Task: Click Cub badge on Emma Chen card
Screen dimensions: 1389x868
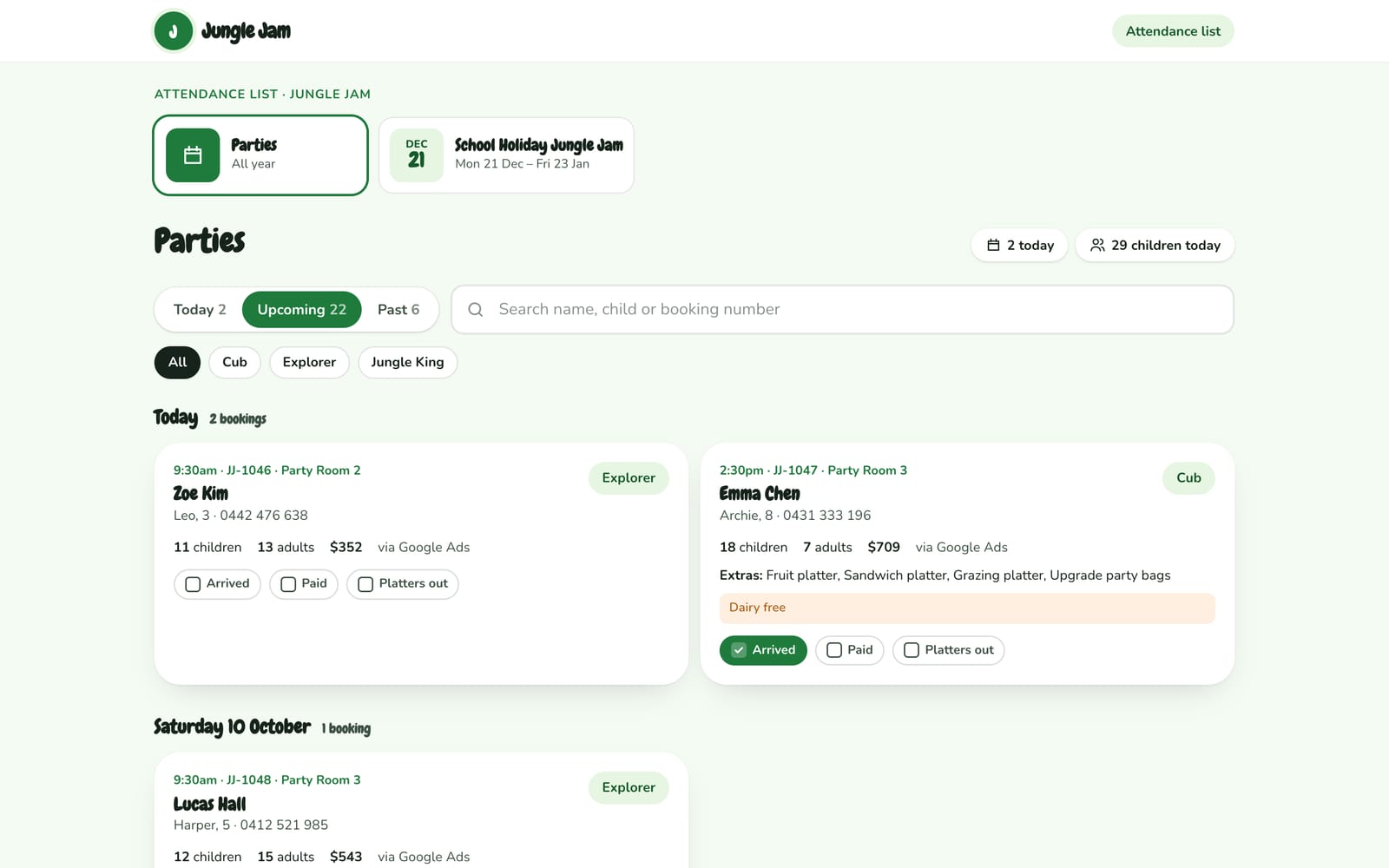Action: click(x=1188, y=478)
